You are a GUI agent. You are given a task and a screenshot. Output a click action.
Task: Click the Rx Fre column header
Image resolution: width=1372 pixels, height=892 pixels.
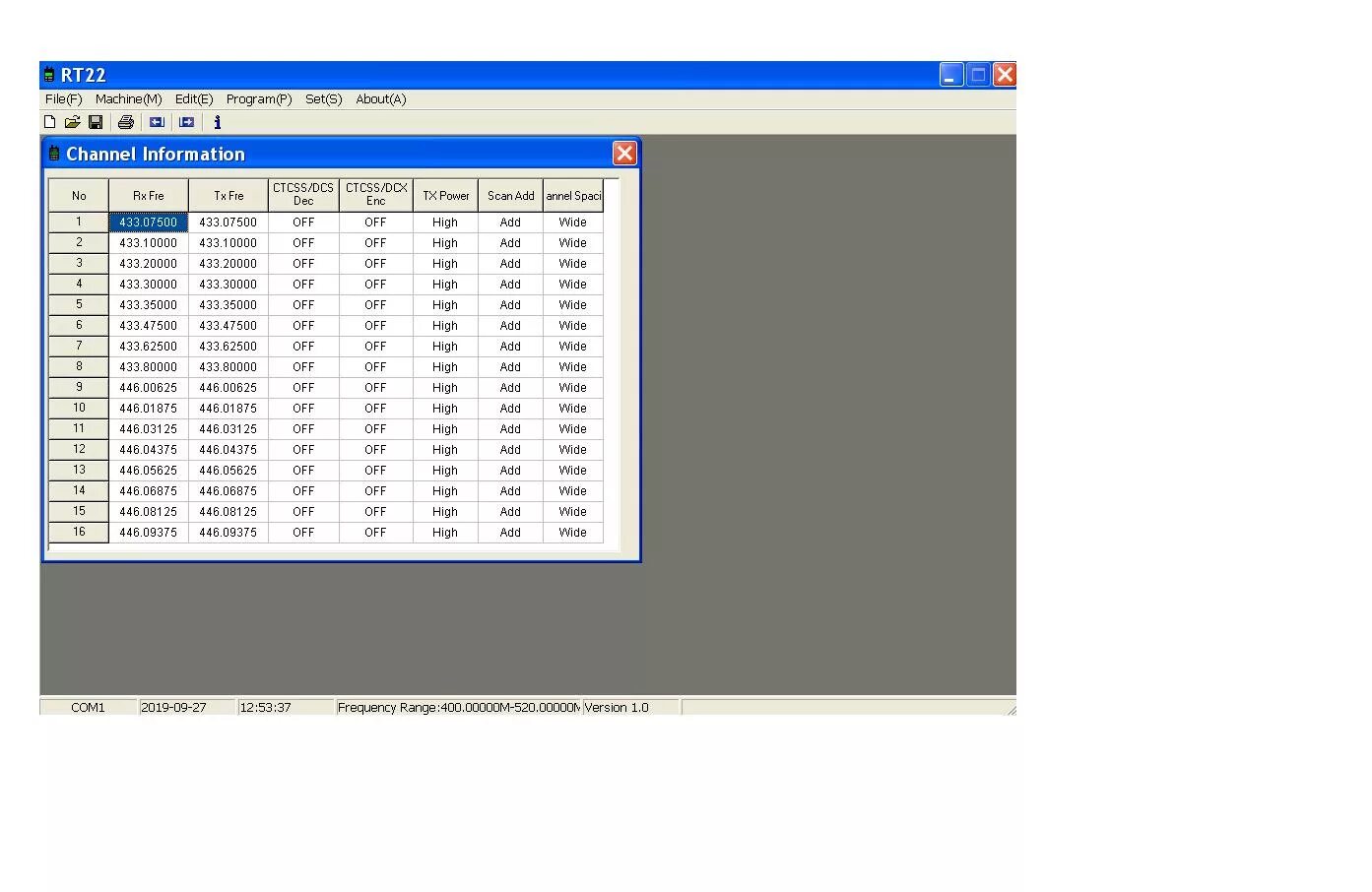[149, 195]
